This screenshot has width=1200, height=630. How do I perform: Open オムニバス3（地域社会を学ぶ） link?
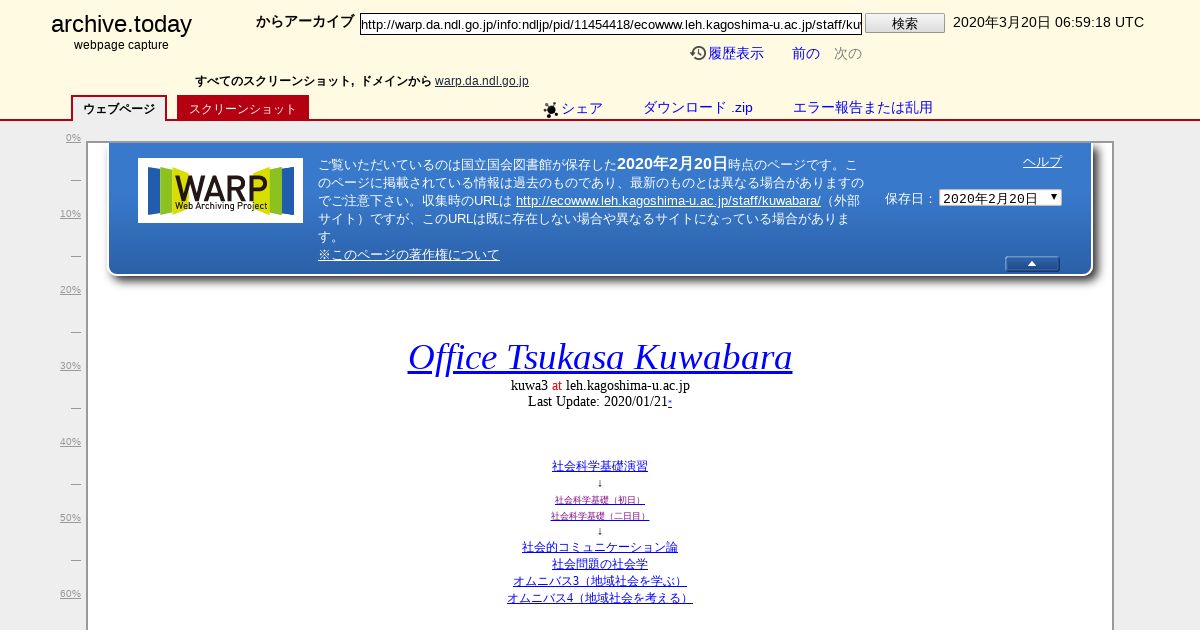point(600,581)
